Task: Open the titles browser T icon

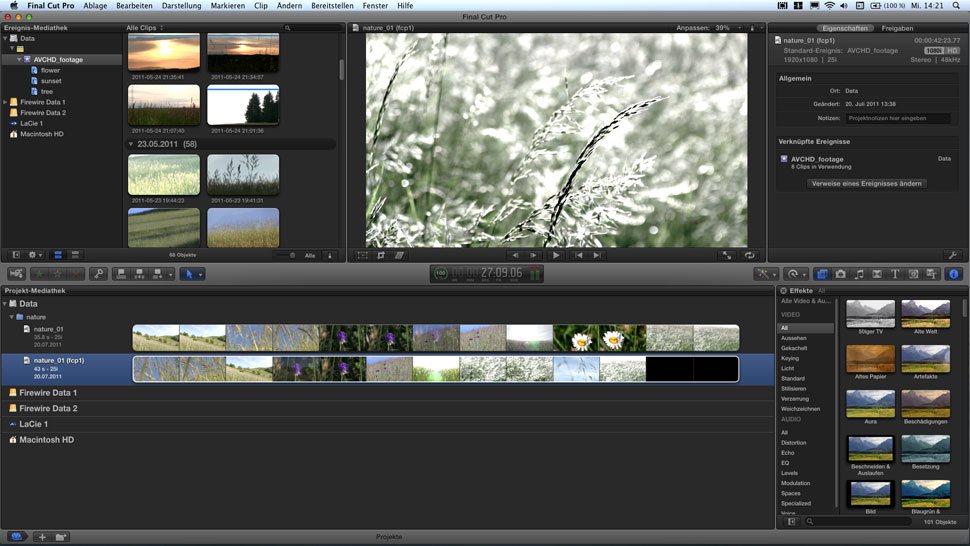Action: (895, 274)
